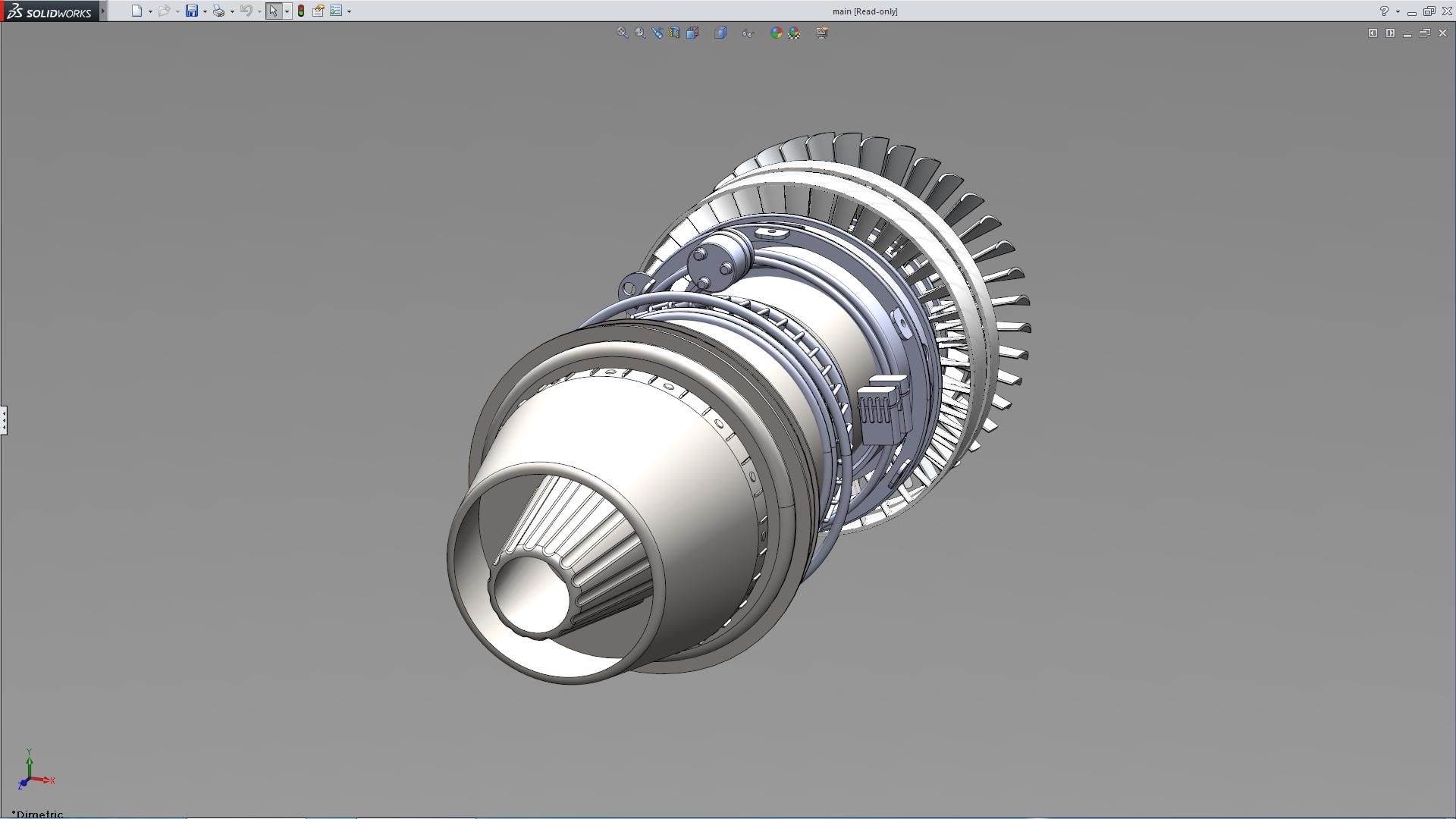Viewport: 1456px width, 819px height.
Task: Click the Options checklist button
Action: click(336, 11)
